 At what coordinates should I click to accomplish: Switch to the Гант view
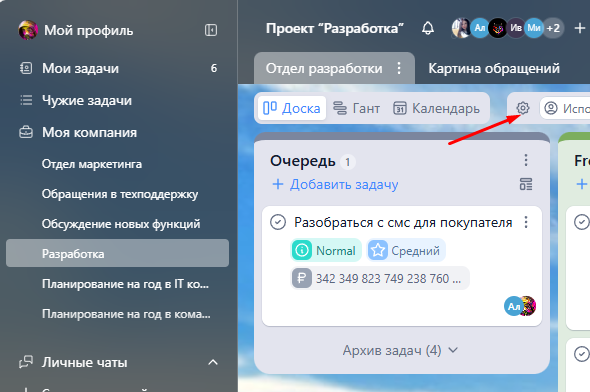[356, 108]
